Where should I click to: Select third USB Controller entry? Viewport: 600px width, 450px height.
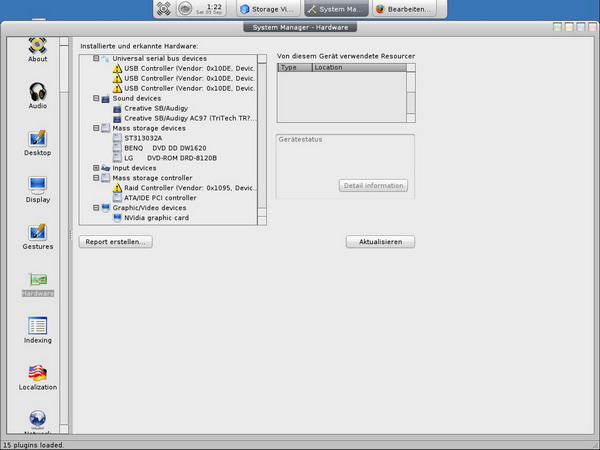point(189,88)
